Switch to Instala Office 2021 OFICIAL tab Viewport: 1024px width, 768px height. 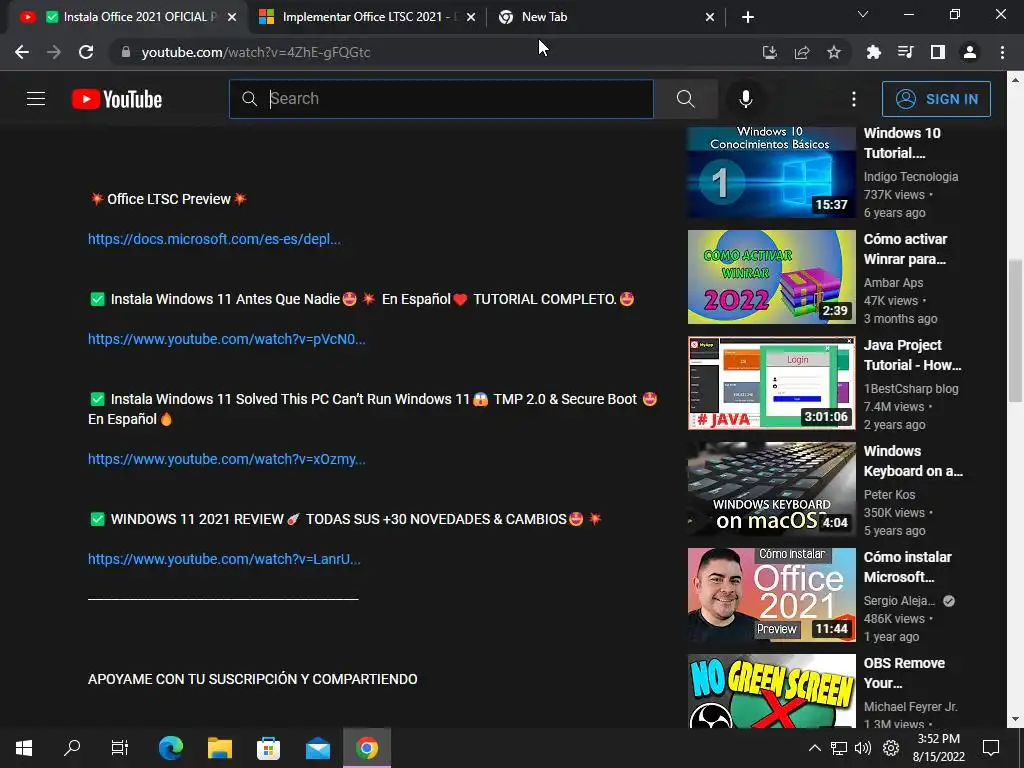(127, 17)
